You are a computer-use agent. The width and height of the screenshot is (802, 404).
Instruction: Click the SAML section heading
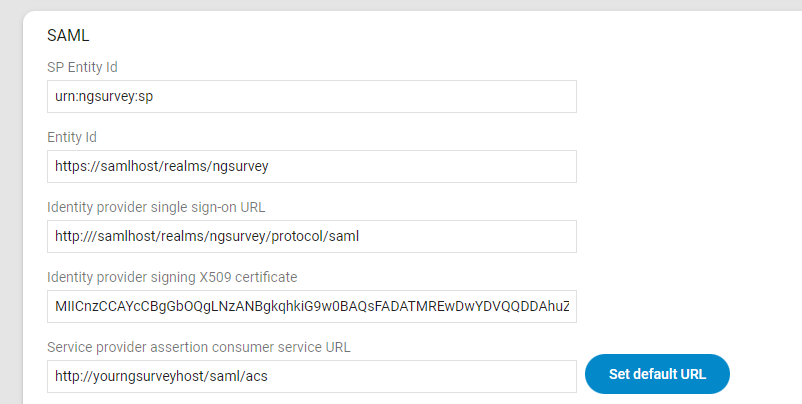(x=68, y=35)
